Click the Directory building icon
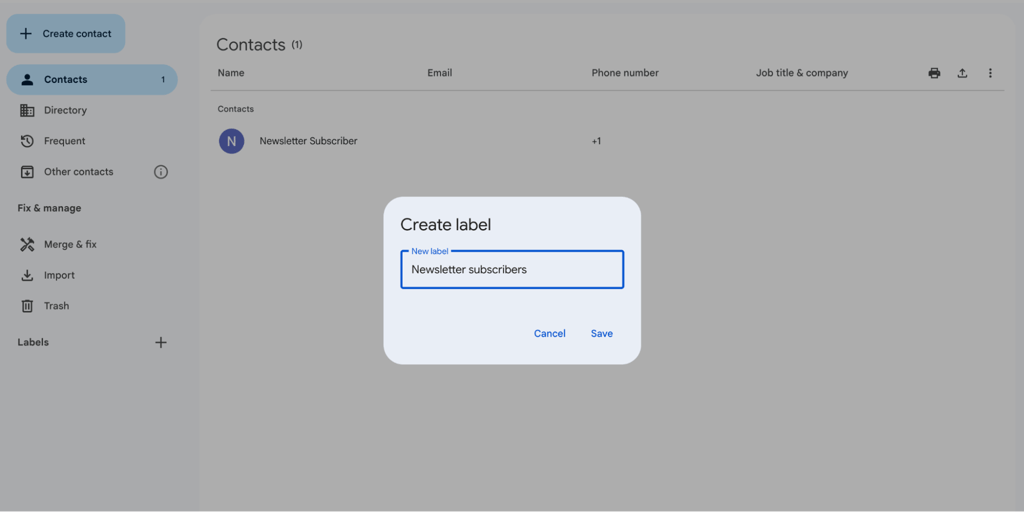The height and width of the screenshot is (512, 1024). 27,110
